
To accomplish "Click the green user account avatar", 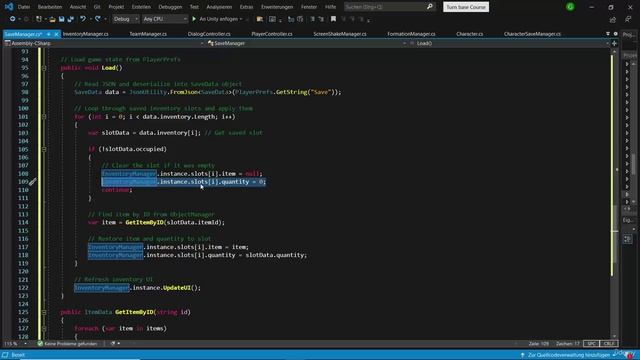I will point(570,7).
